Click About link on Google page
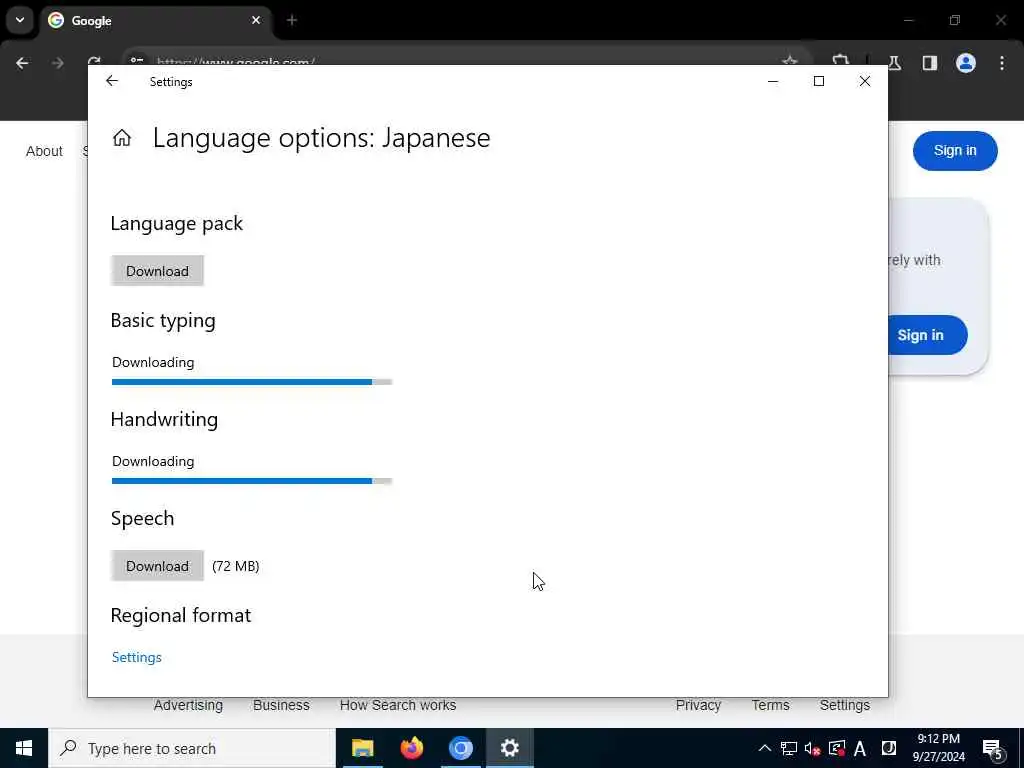This screenshot has width=1024, height=768. click(44, 151)
